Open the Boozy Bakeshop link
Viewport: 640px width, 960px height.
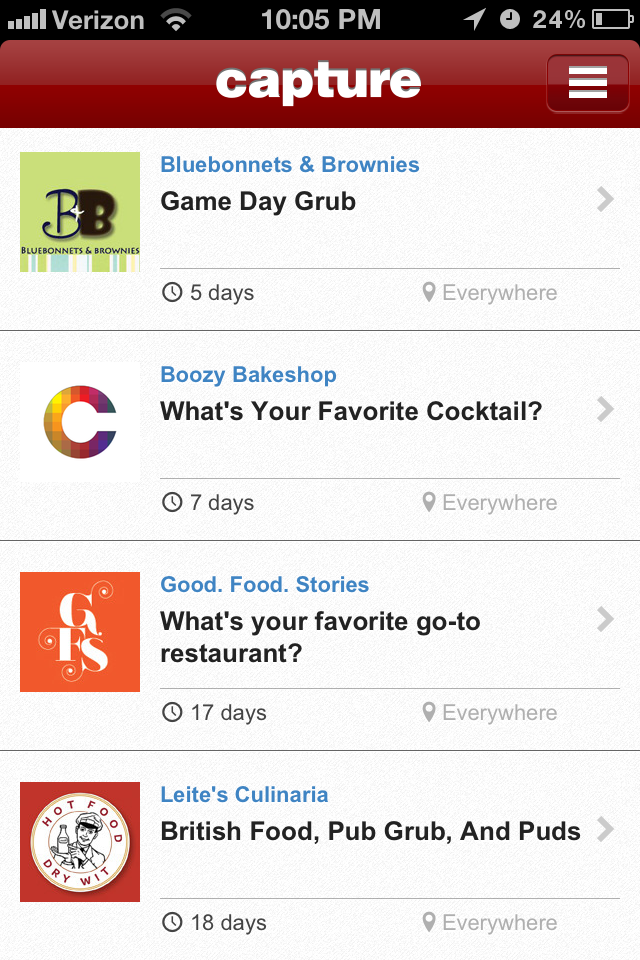(x=248, y=375)
